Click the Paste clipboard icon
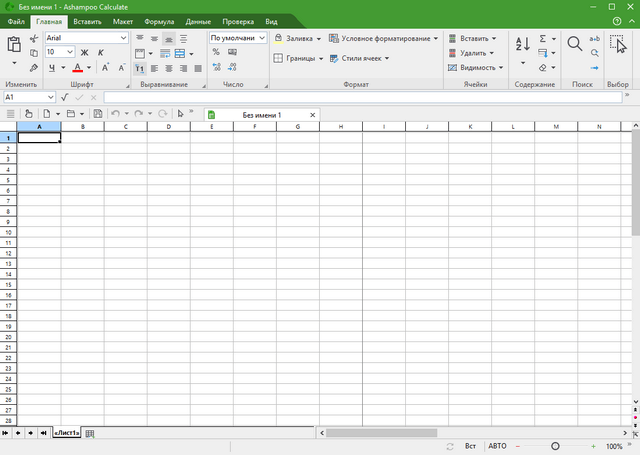 pos(14,46)
